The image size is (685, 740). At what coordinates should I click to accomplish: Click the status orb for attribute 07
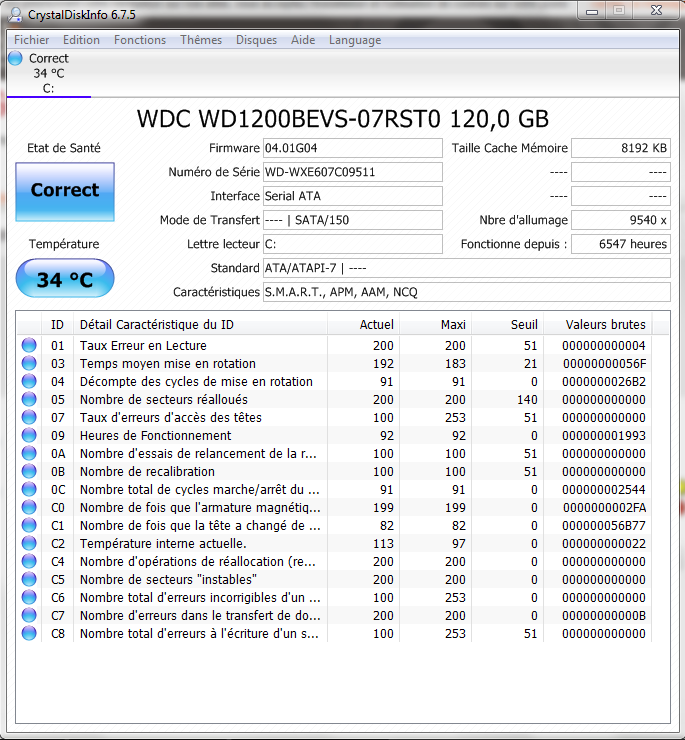tap(29, 417)
